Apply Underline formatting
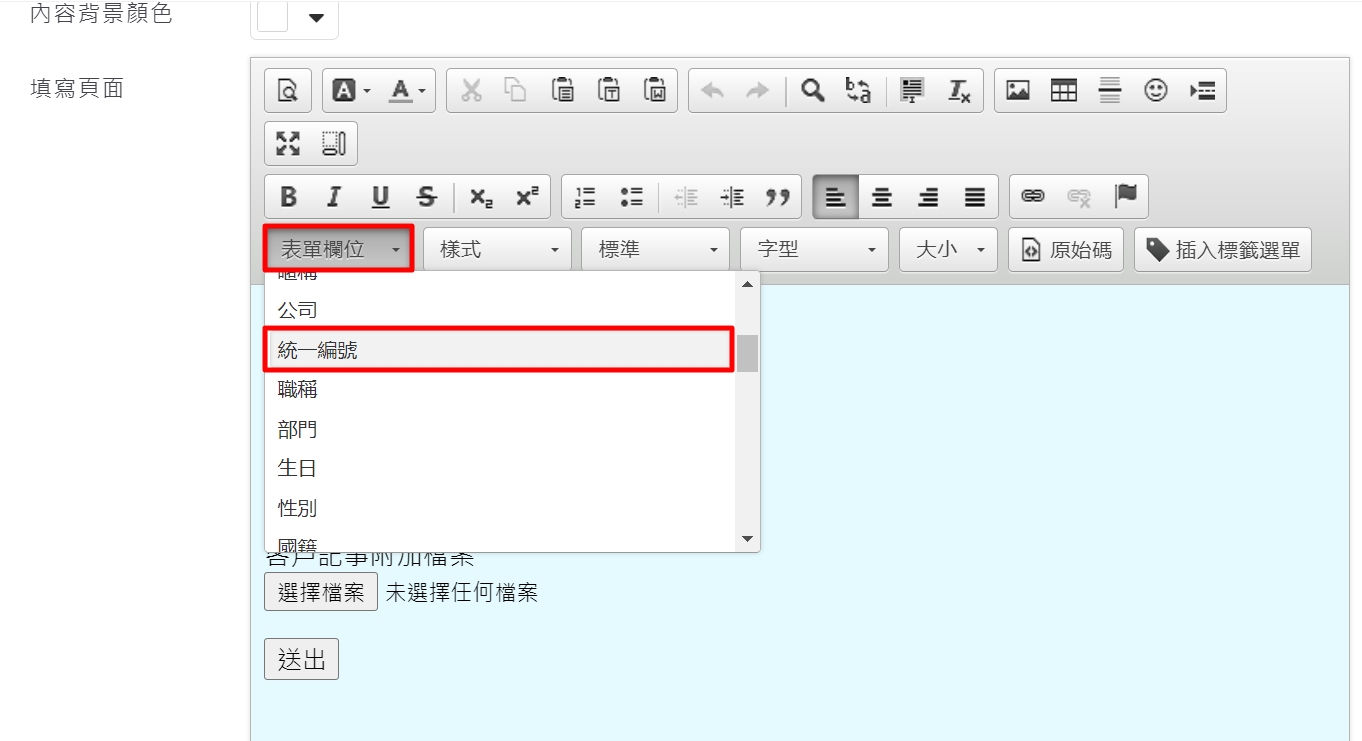The height and width of the screenshot is (741, 1362). tap(380, 197)
